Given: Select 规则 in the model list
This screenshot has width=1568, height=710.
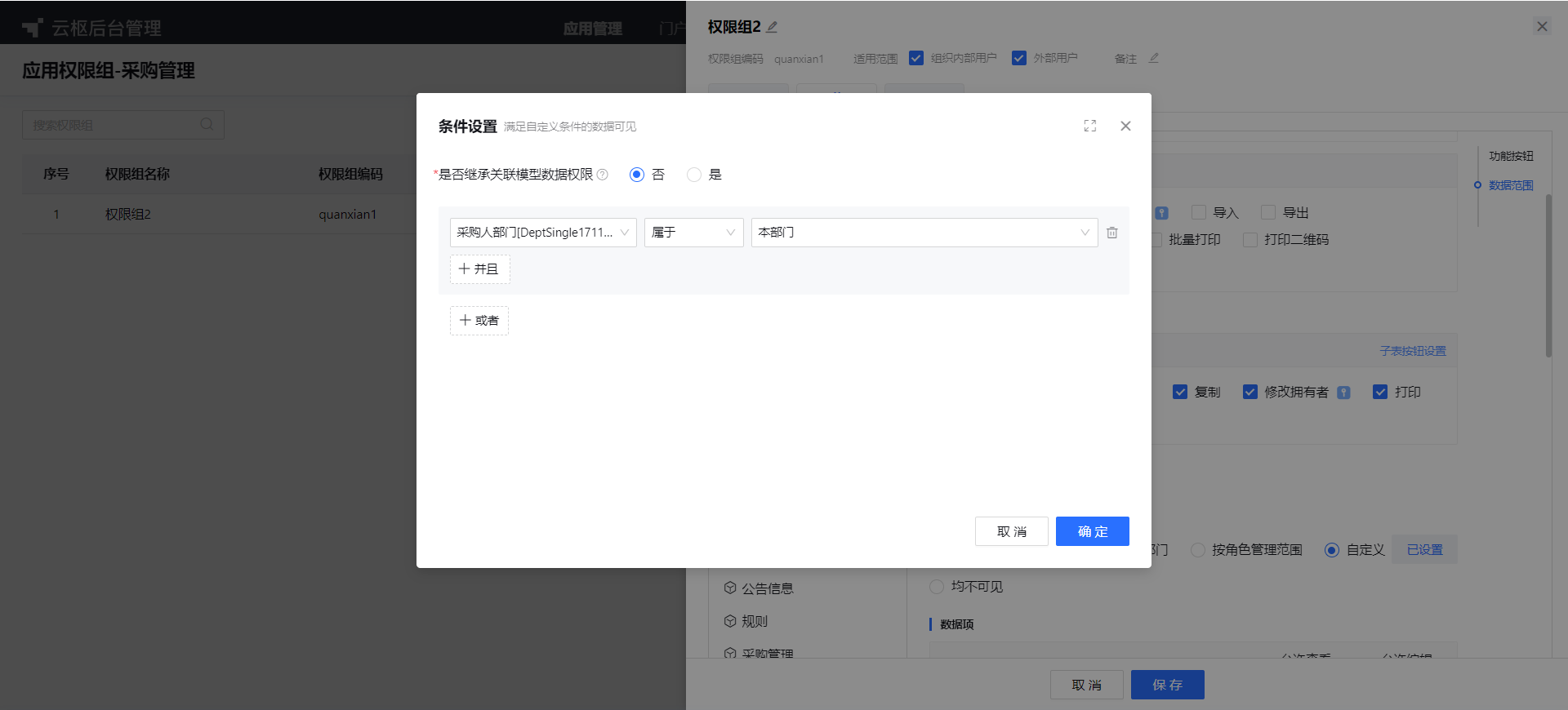Looking at the screenshot, I should coord(755,622).
